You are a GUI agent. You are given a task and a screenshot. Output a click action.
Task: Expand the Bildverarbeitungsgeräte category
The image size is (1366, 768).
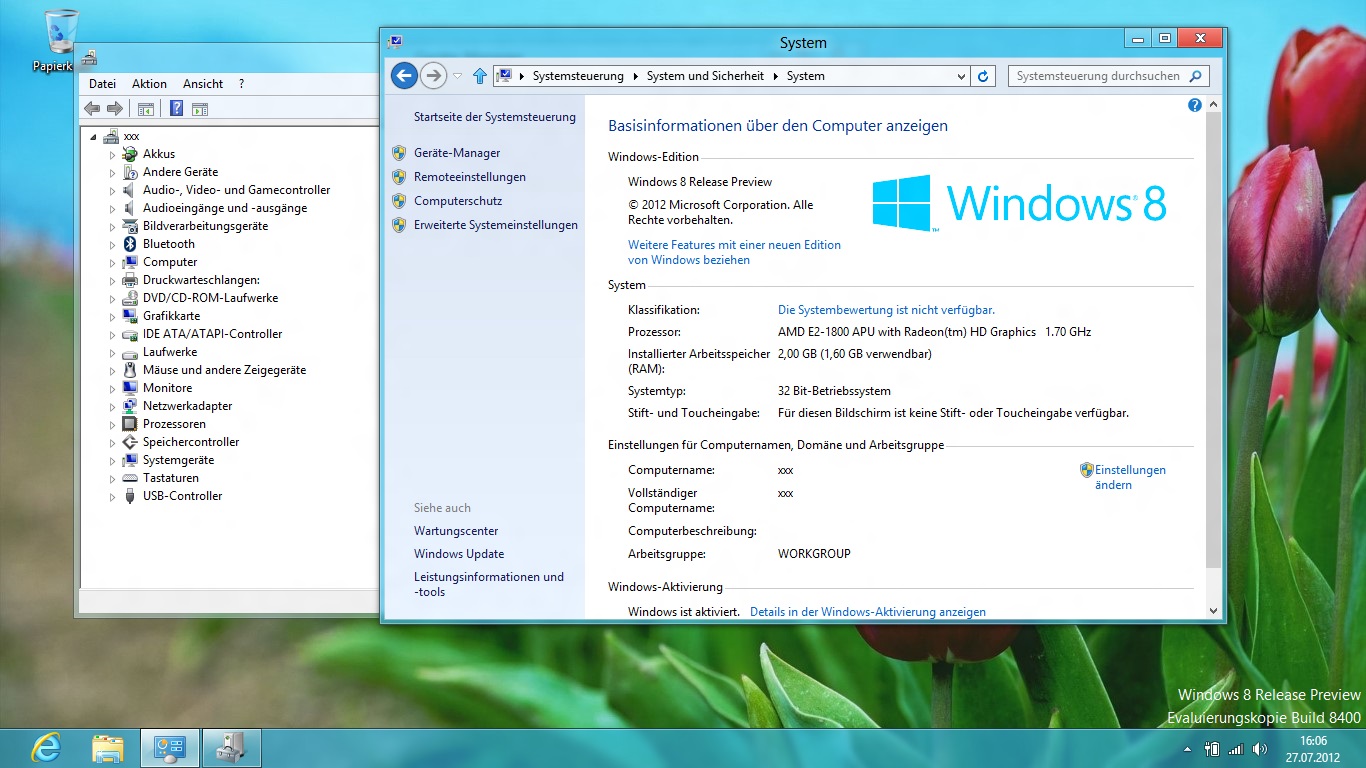tap(113, 227)
